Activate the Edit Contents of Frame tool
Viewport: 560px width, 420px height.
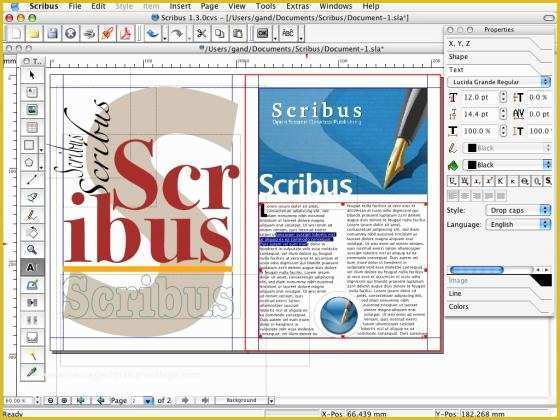[x=32, y=267]
